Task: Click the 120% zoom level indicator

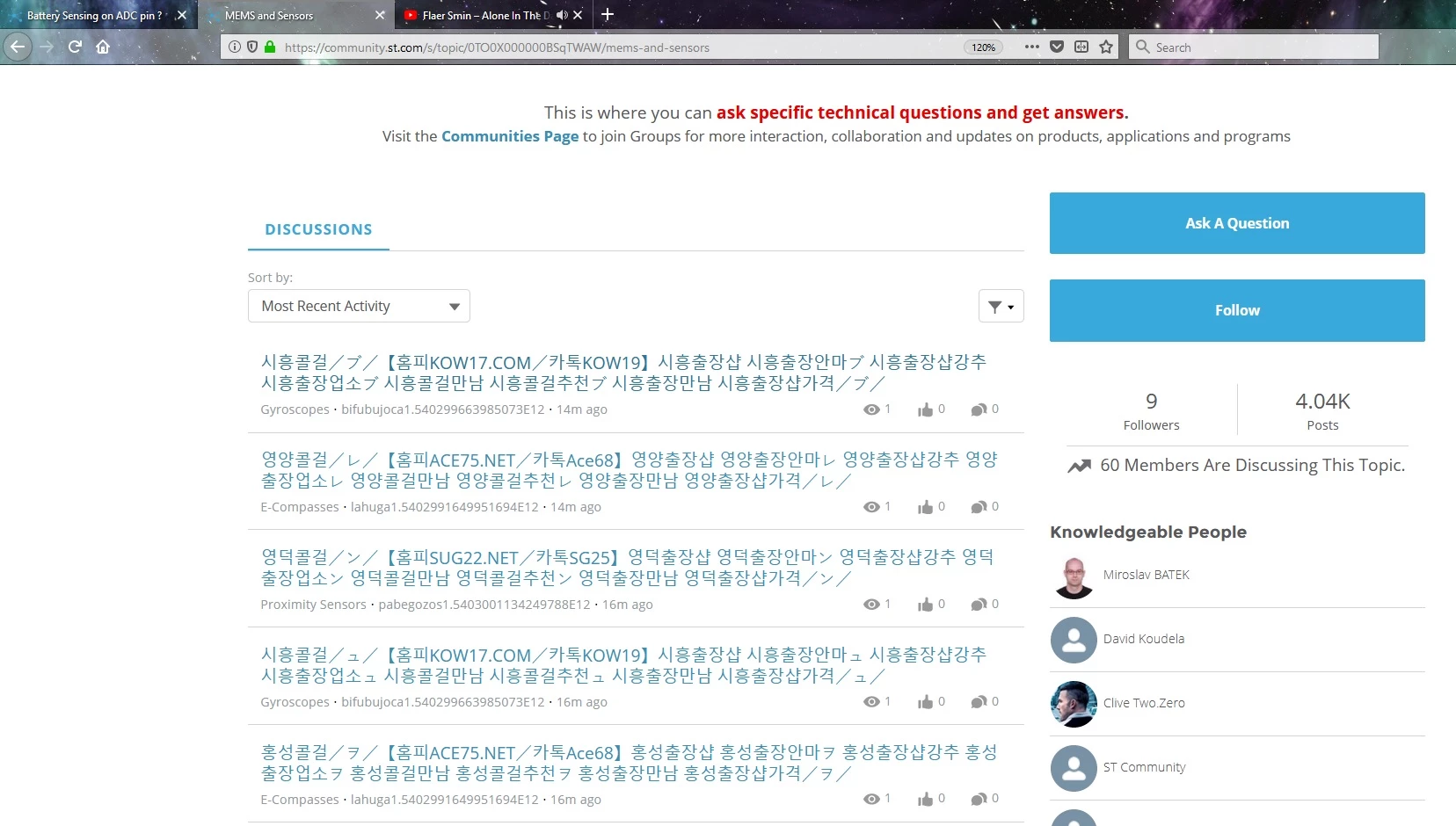Action: pyautogui.click(x=984, y=47)
